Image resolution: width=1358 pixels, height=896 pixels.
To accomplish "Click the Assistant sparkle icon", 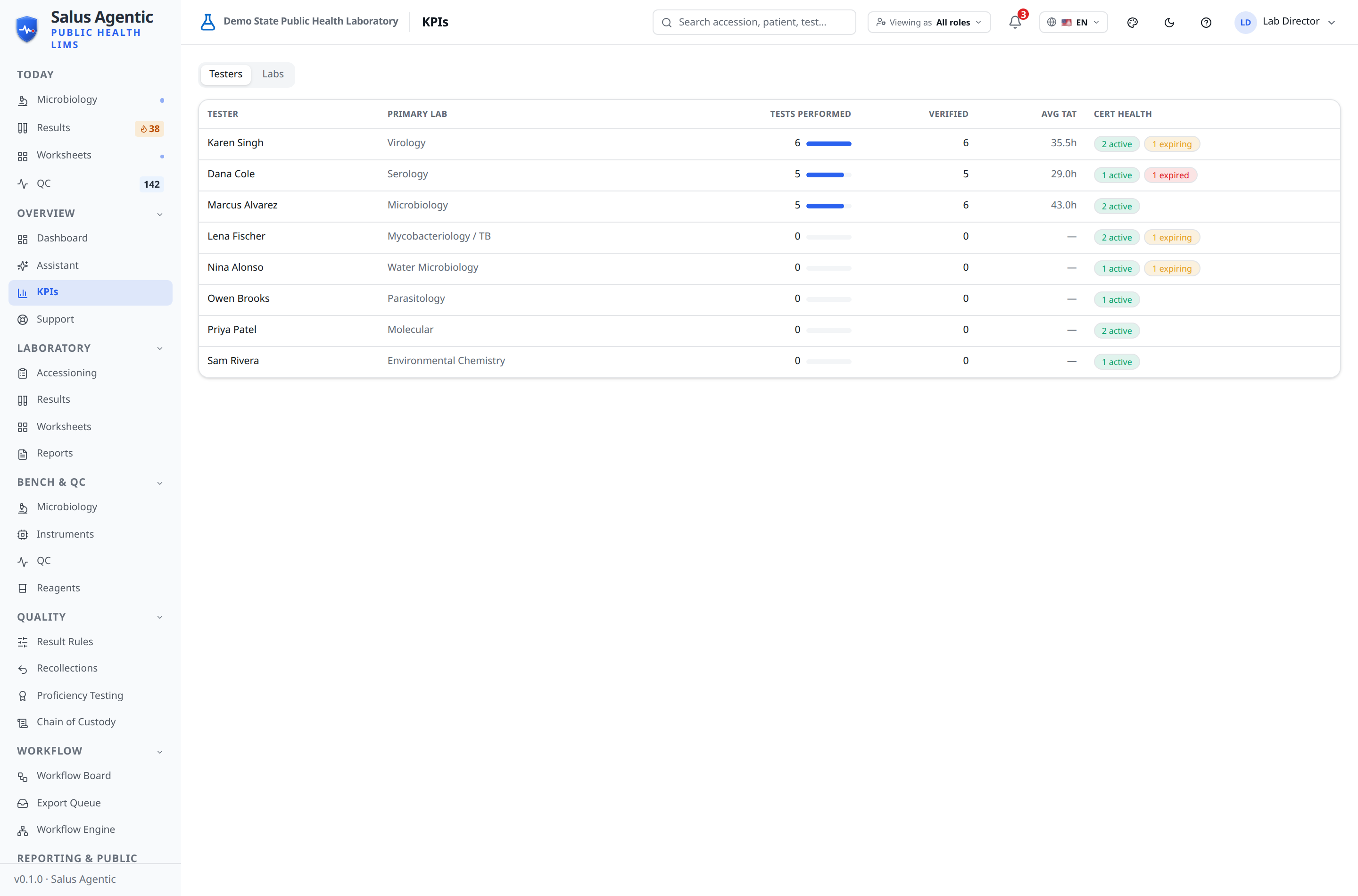I will point(23,265).
